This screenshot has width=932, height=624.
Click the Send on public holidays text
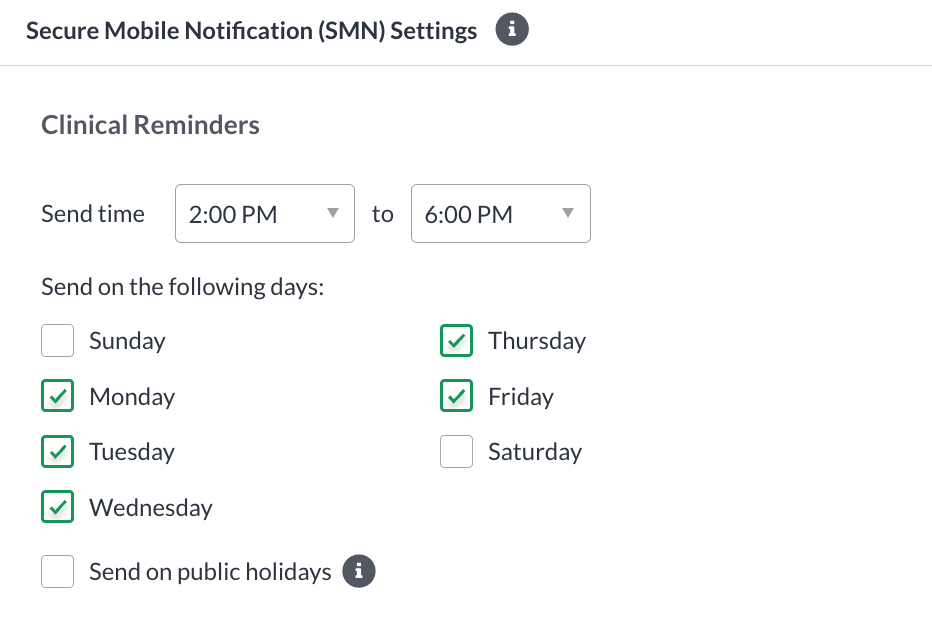210,572
